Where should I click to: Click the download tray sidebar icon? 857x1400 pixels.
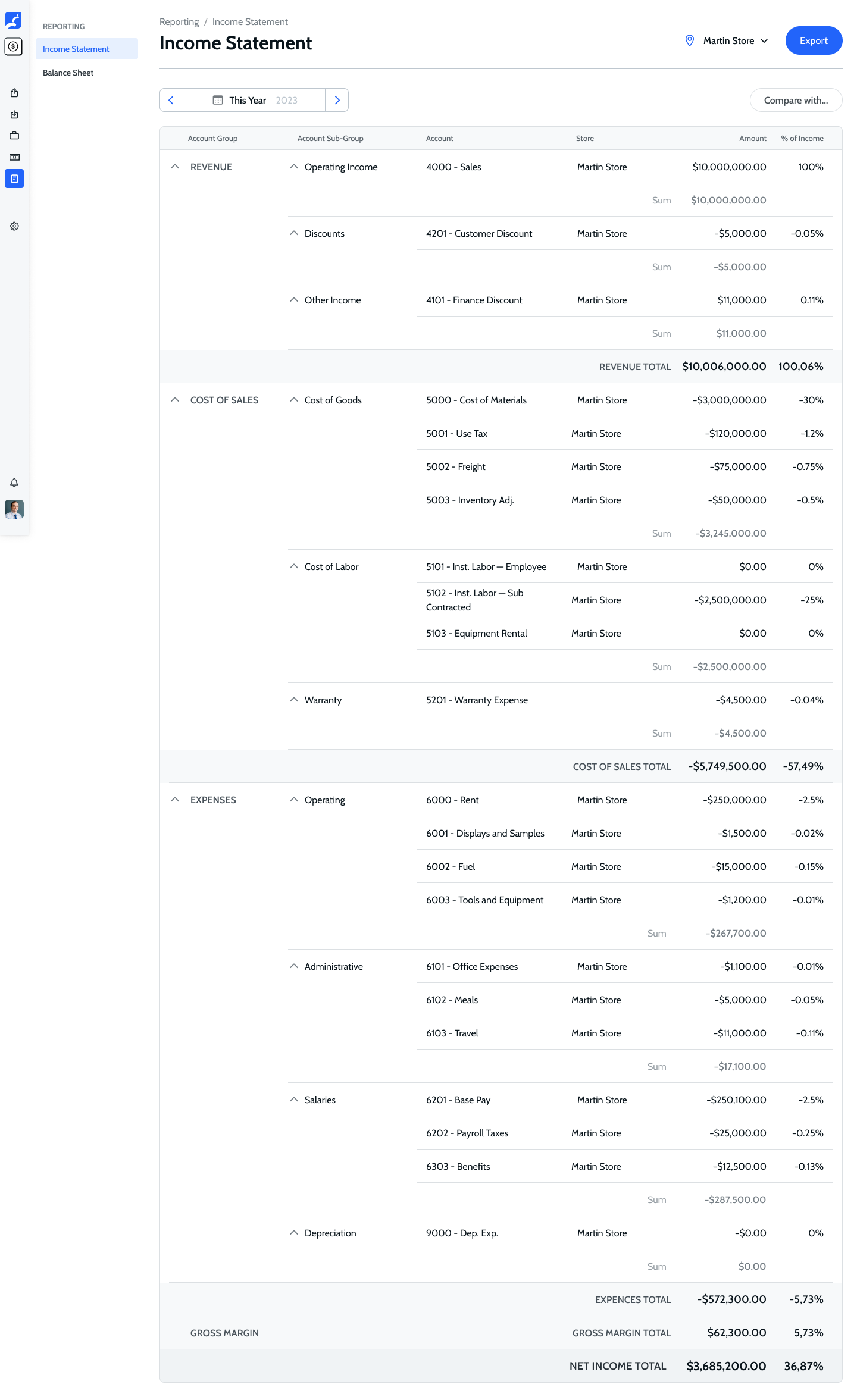pos(14,114)
